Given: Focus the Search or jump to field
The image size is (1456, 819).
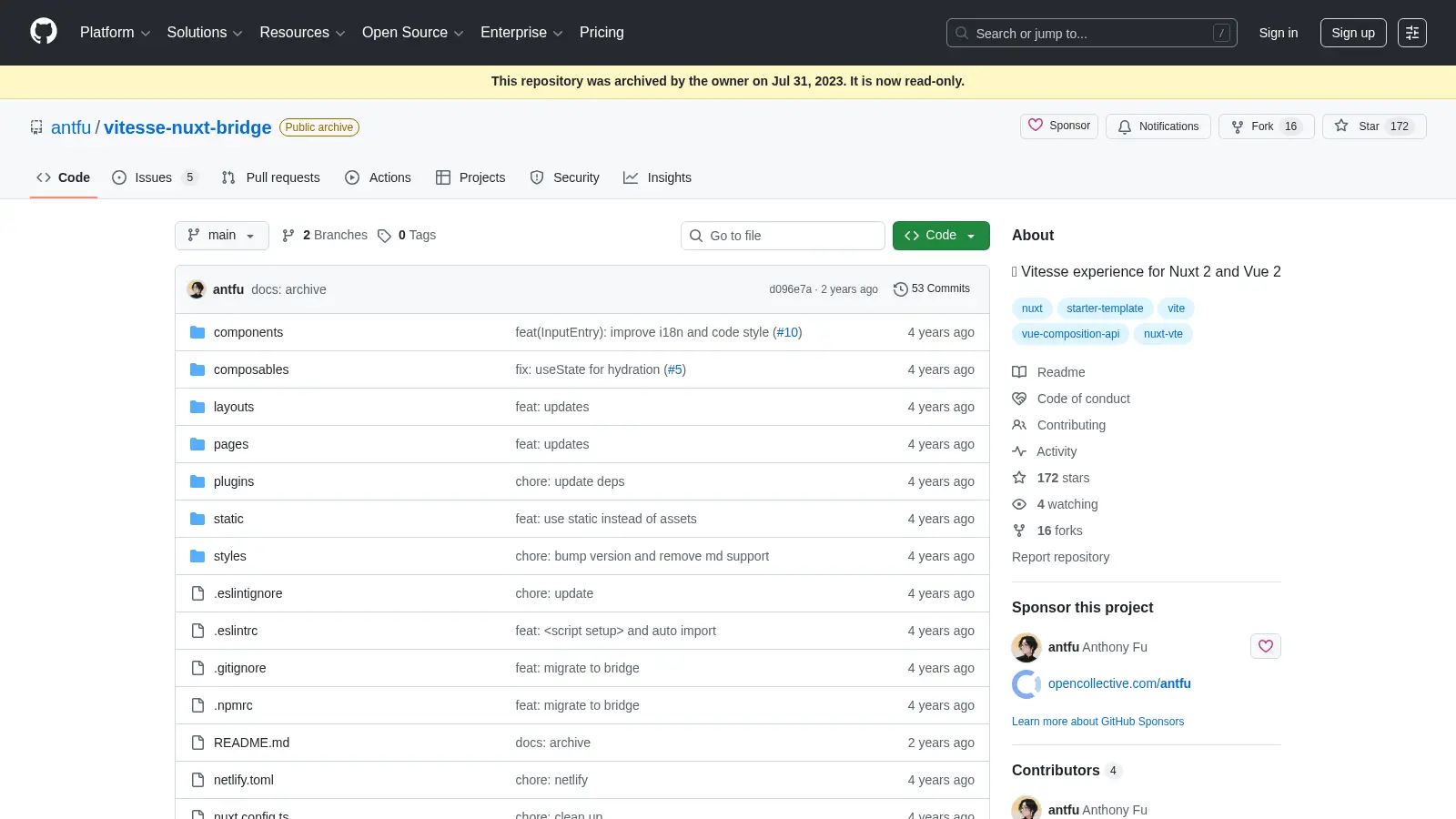Looking at the screenshot, I should [1092, 33].
